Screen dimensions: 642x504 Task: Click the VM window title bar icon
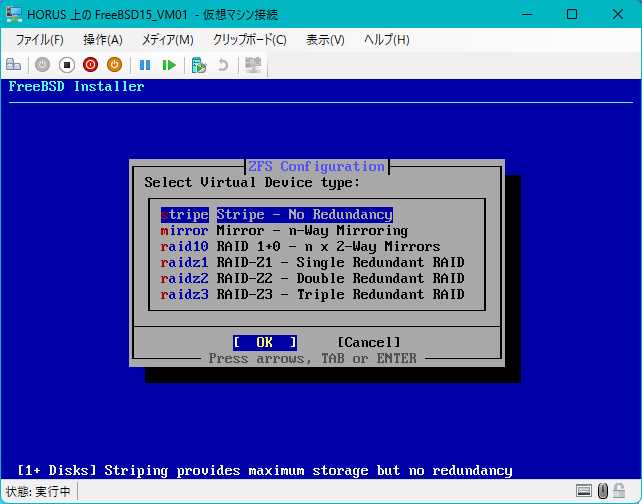(14, 14)
